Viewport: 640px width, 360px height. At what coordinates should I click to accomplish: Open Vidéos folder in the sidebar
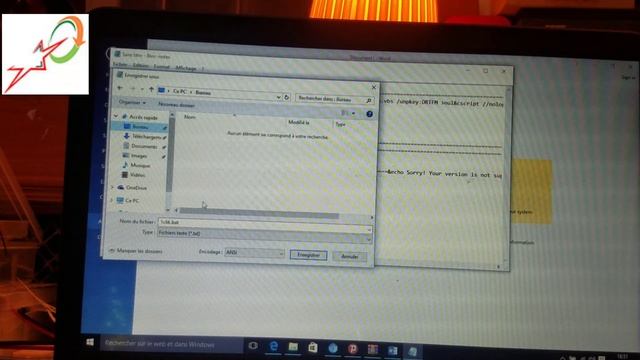(138, 175)
